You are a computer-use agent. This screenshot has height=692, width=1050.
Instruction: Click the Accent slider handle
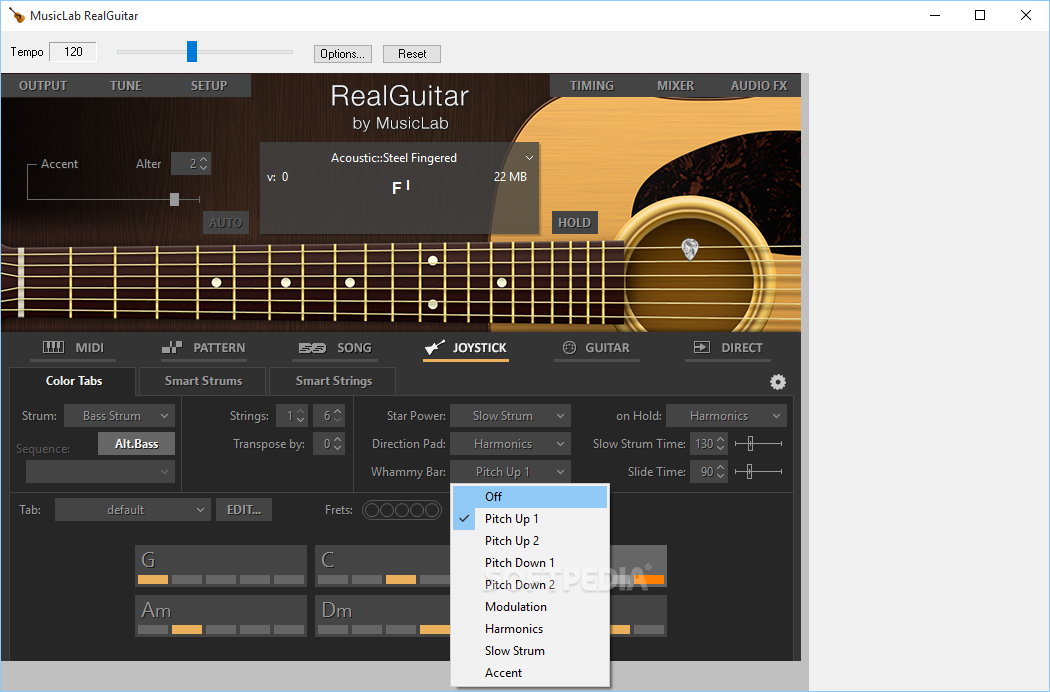[x=174, y=199]
